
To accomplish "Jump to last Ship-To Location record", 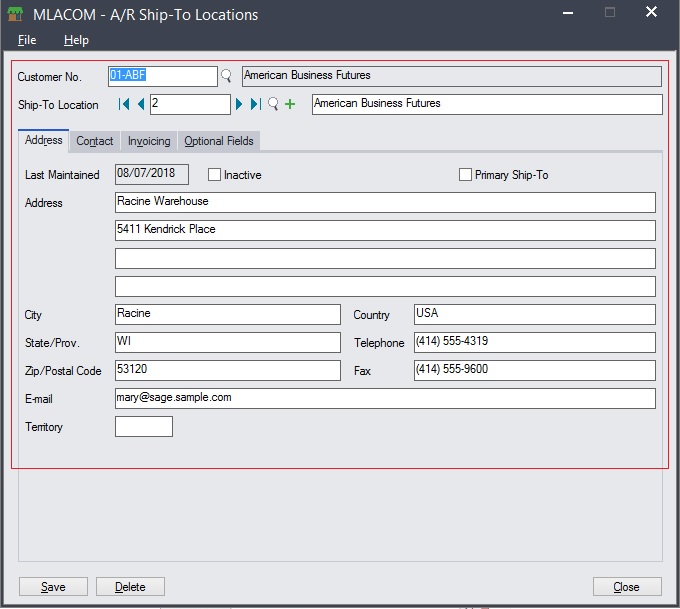I will (255, 104).
